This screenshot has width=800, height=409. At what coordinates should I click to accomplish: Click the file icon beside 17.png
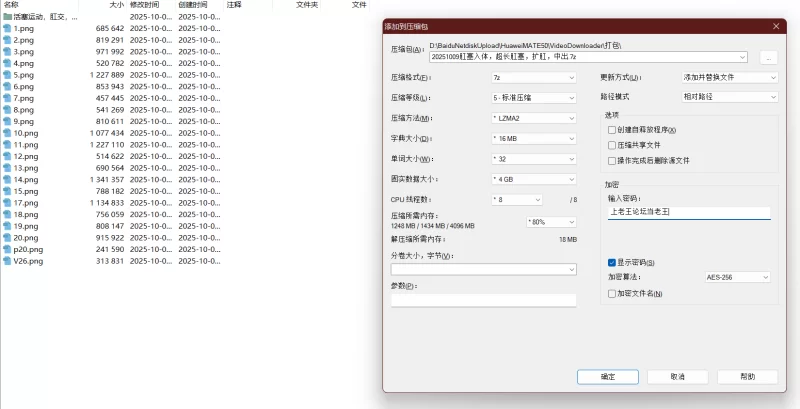point(7,202)
